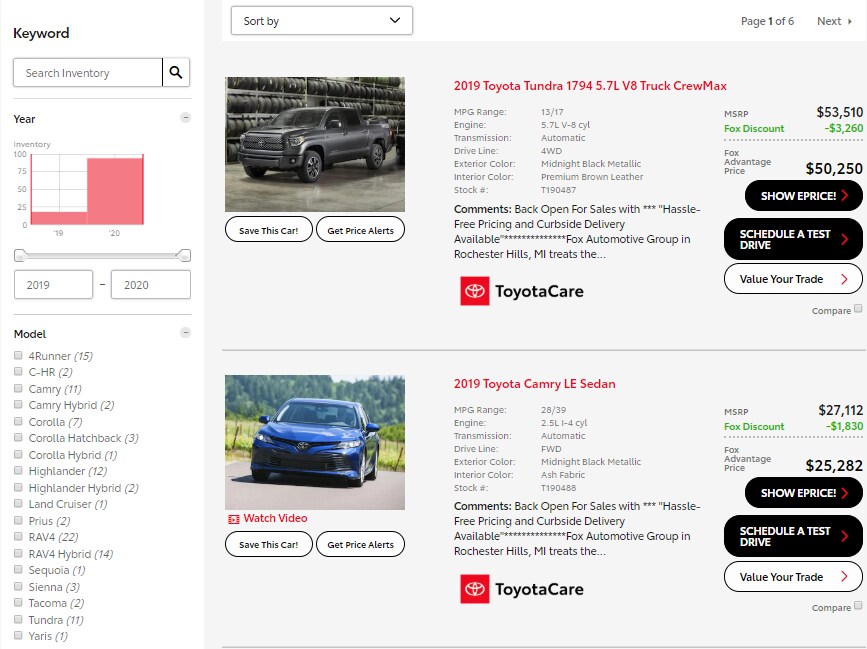Click the Tundra stock number T190487
Image resolution: width=867 pixels, height=649 pixels.
558,190
